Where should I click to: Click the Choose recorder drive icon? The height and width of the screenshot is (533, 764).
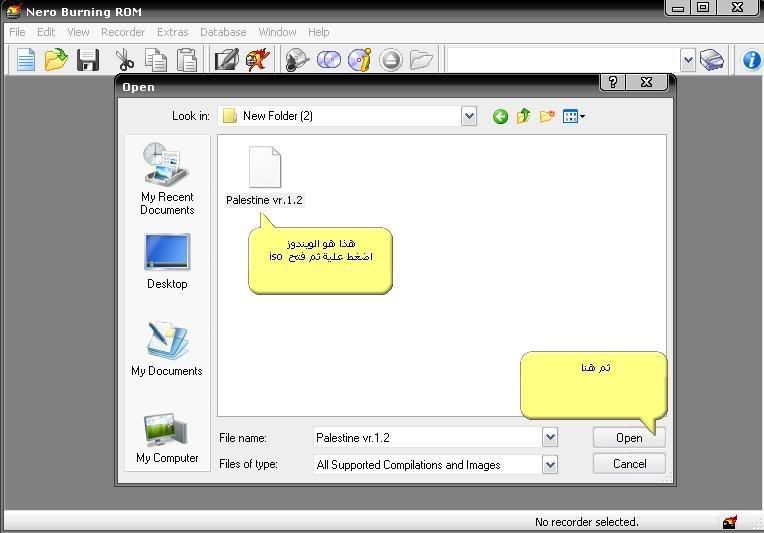[x=712, y=60]
